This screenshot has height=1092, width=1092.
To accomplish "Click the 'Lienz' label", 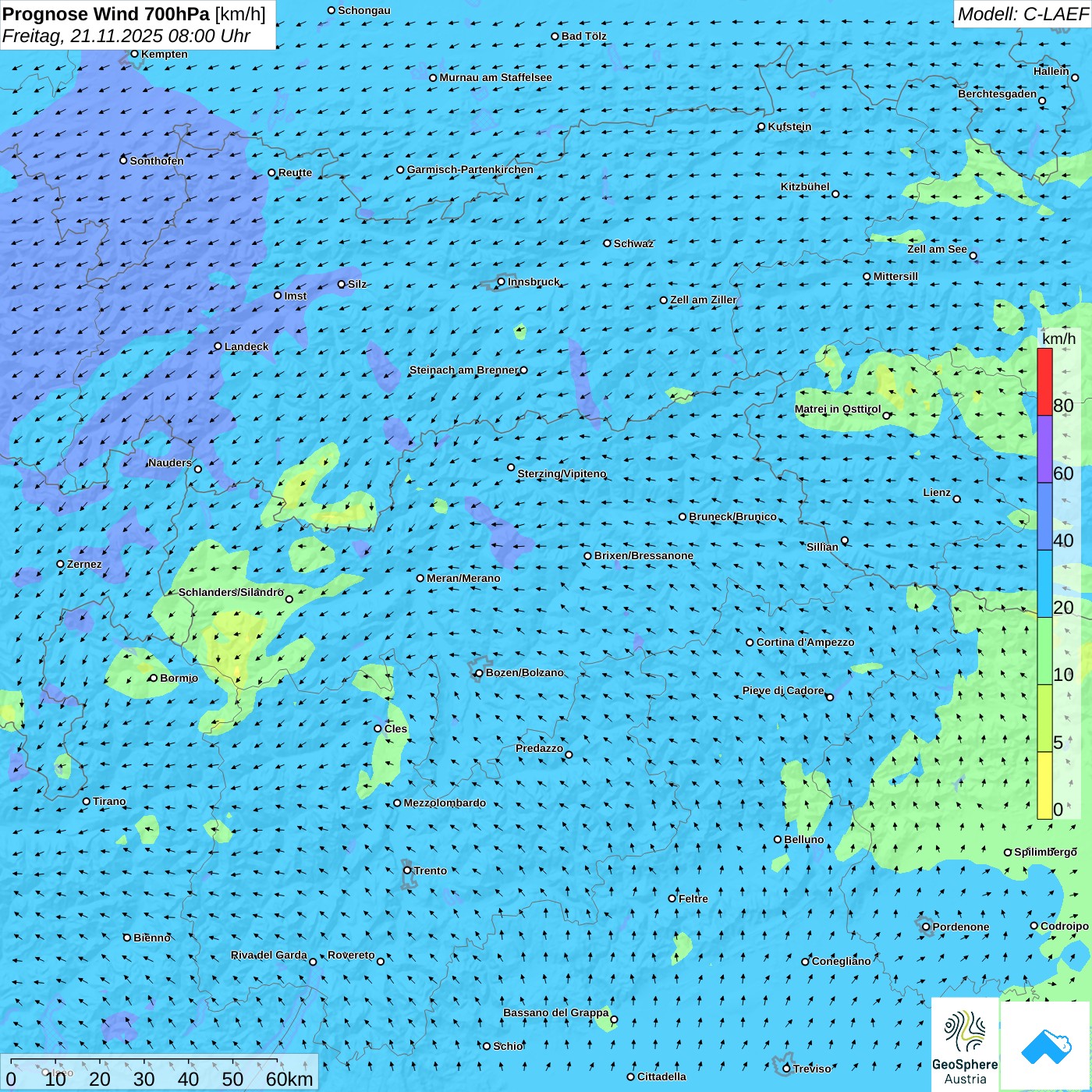I will [937, 492].
